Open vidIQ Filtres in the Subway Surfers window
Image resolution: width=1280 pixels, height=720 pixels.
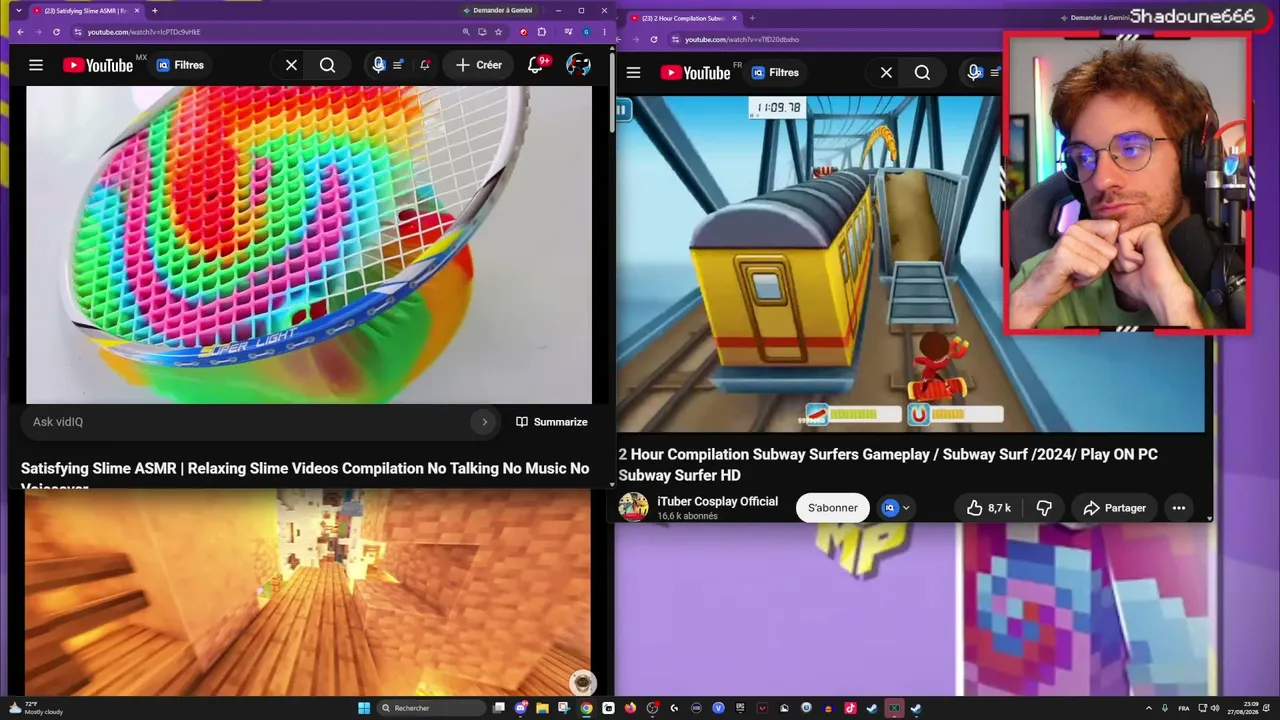tap(776, 72)
